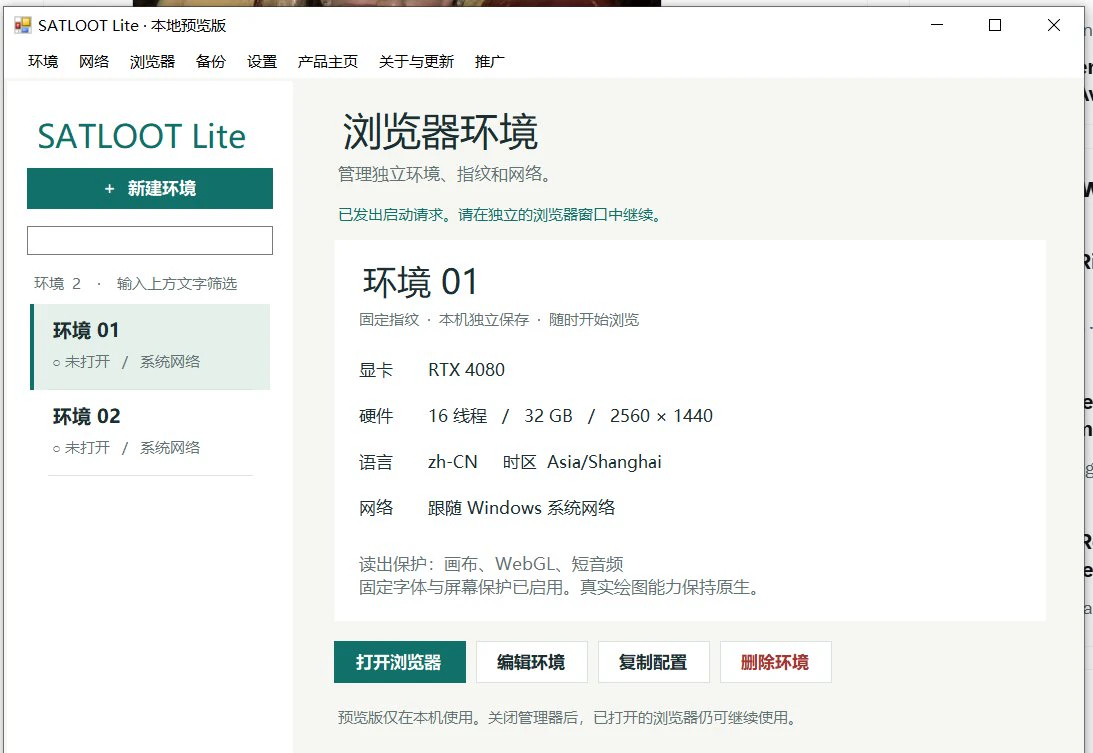Open the 浏览器 menu
Image resolution: width=1093 pixels, height=753 pixels.
click(153, 62)
